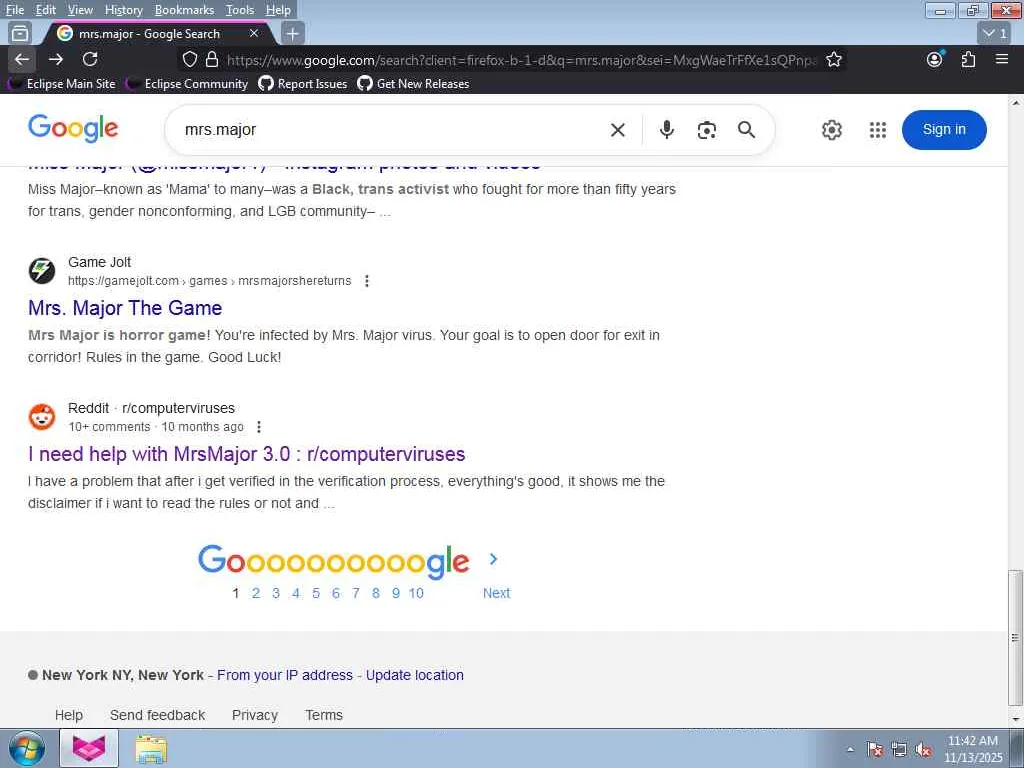
Task: Start voice search with microphone icon
Action: pyautogui.click(x=666, y=130)
